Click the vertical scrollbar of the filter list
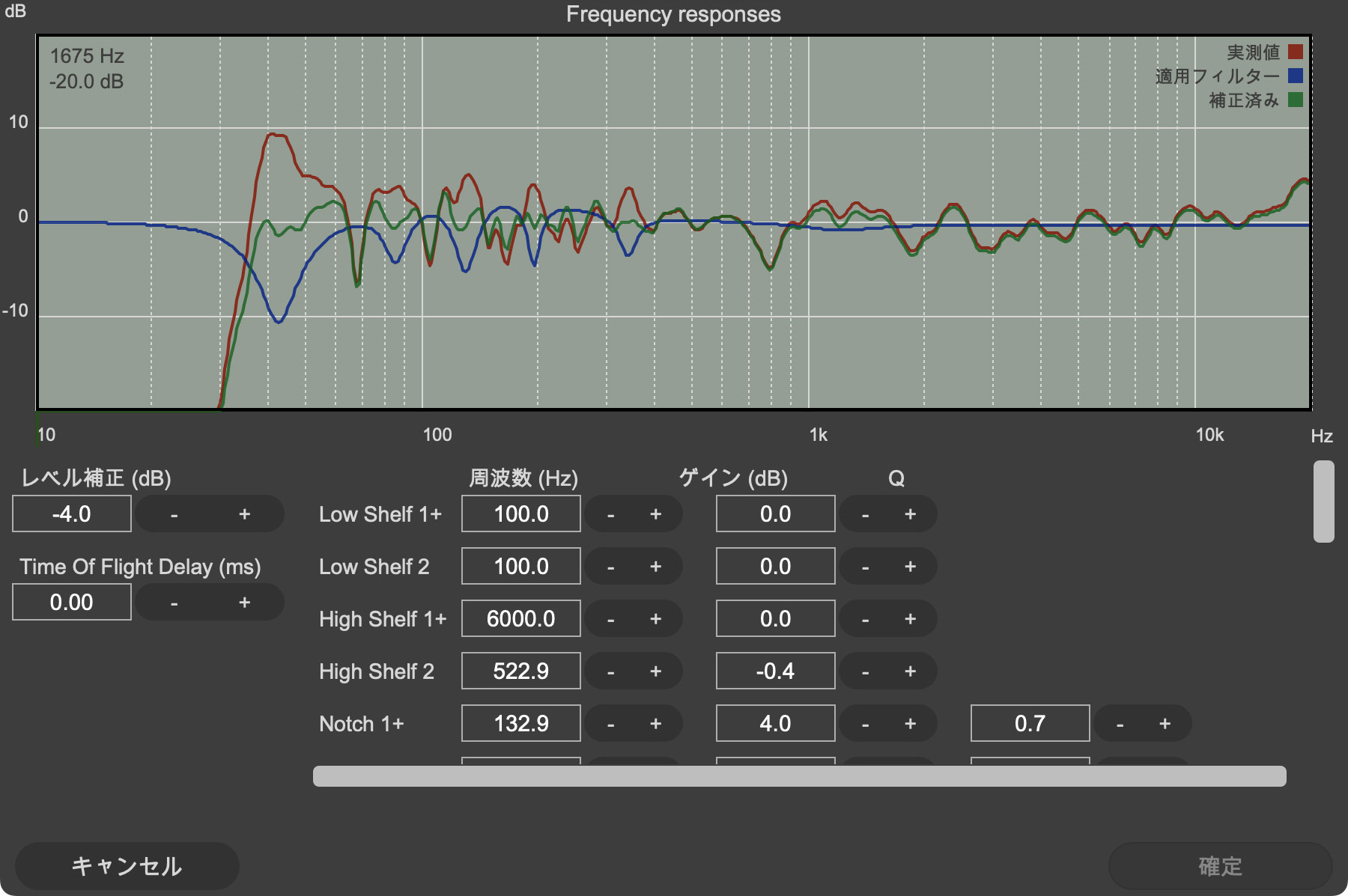Viewport: 1348px width, 896px height. click(1323, 502)
